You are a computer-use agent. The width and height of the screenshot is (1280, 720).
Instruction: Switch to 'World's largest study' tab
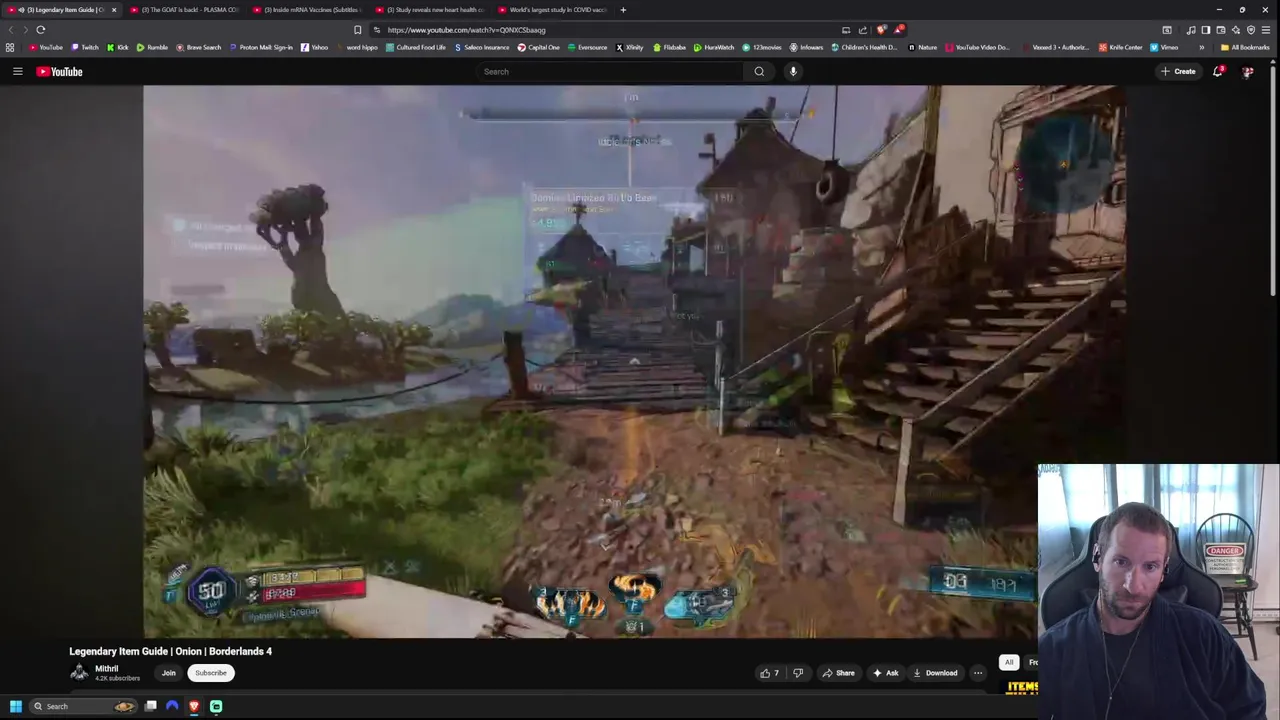point(553,10)
